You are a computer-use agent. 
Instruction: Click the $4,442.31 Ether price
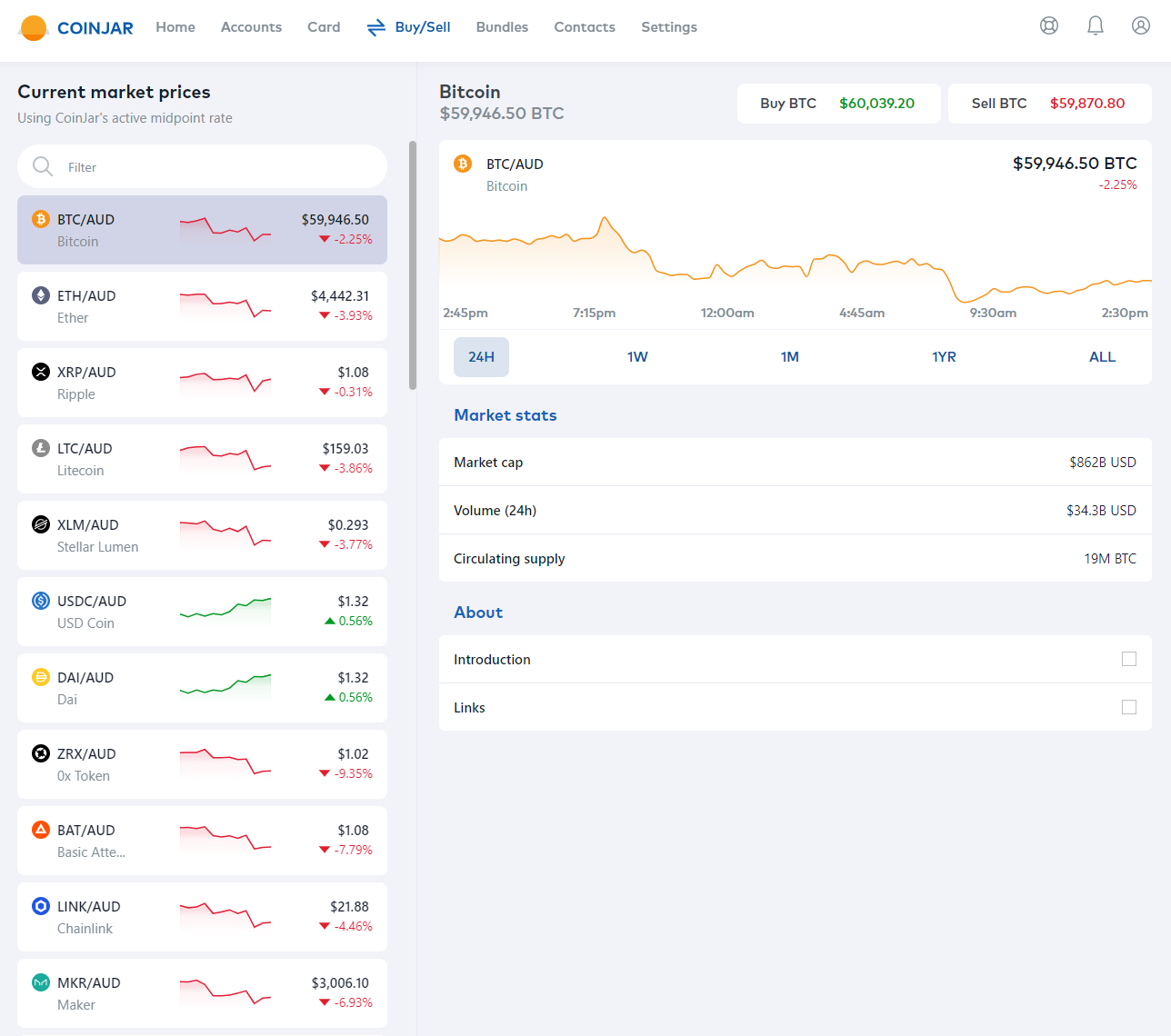(x=340, y=296)
